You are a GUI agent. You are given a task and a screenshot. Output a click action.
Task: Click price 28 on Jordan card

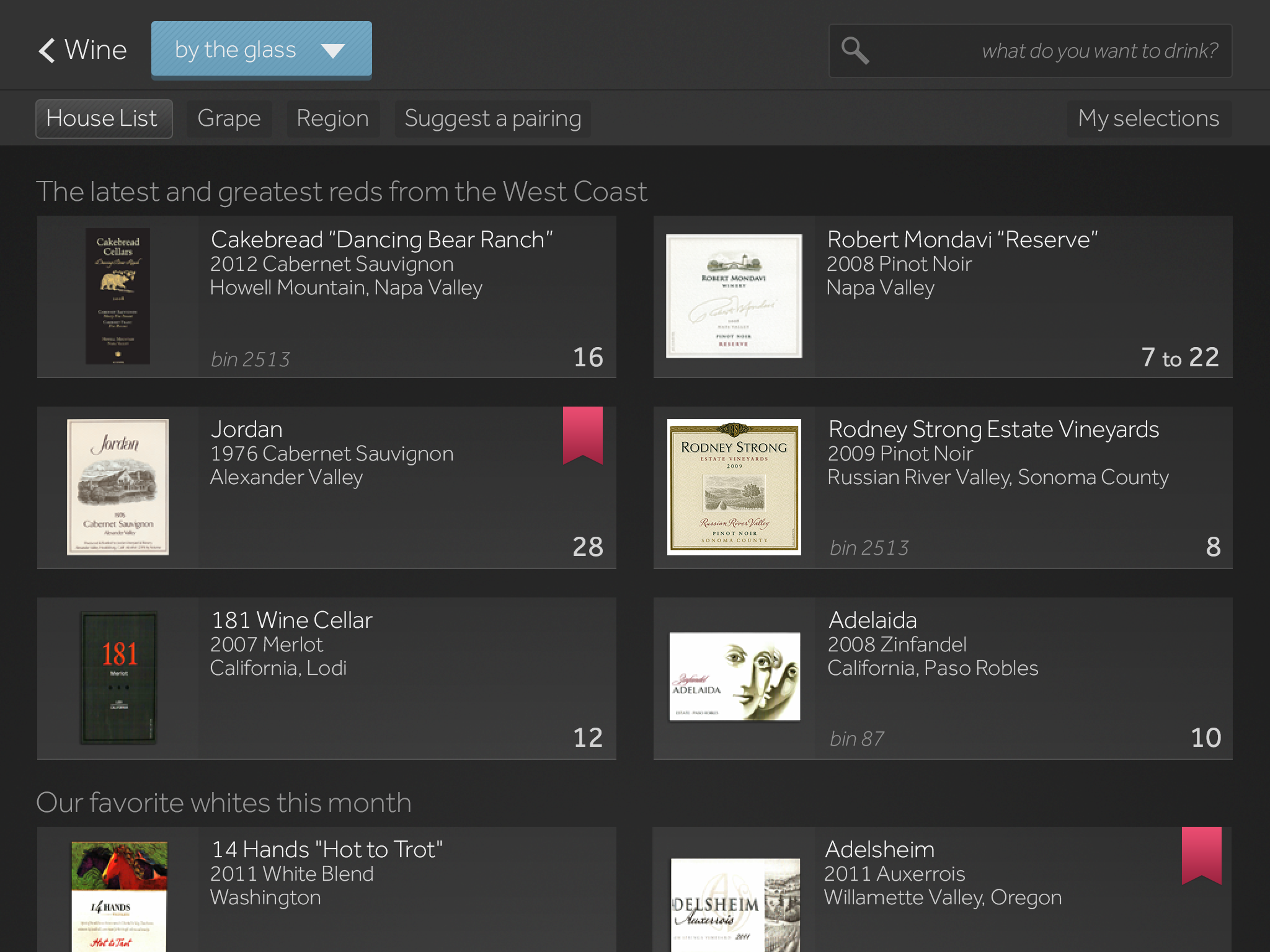tap(588, 547)
